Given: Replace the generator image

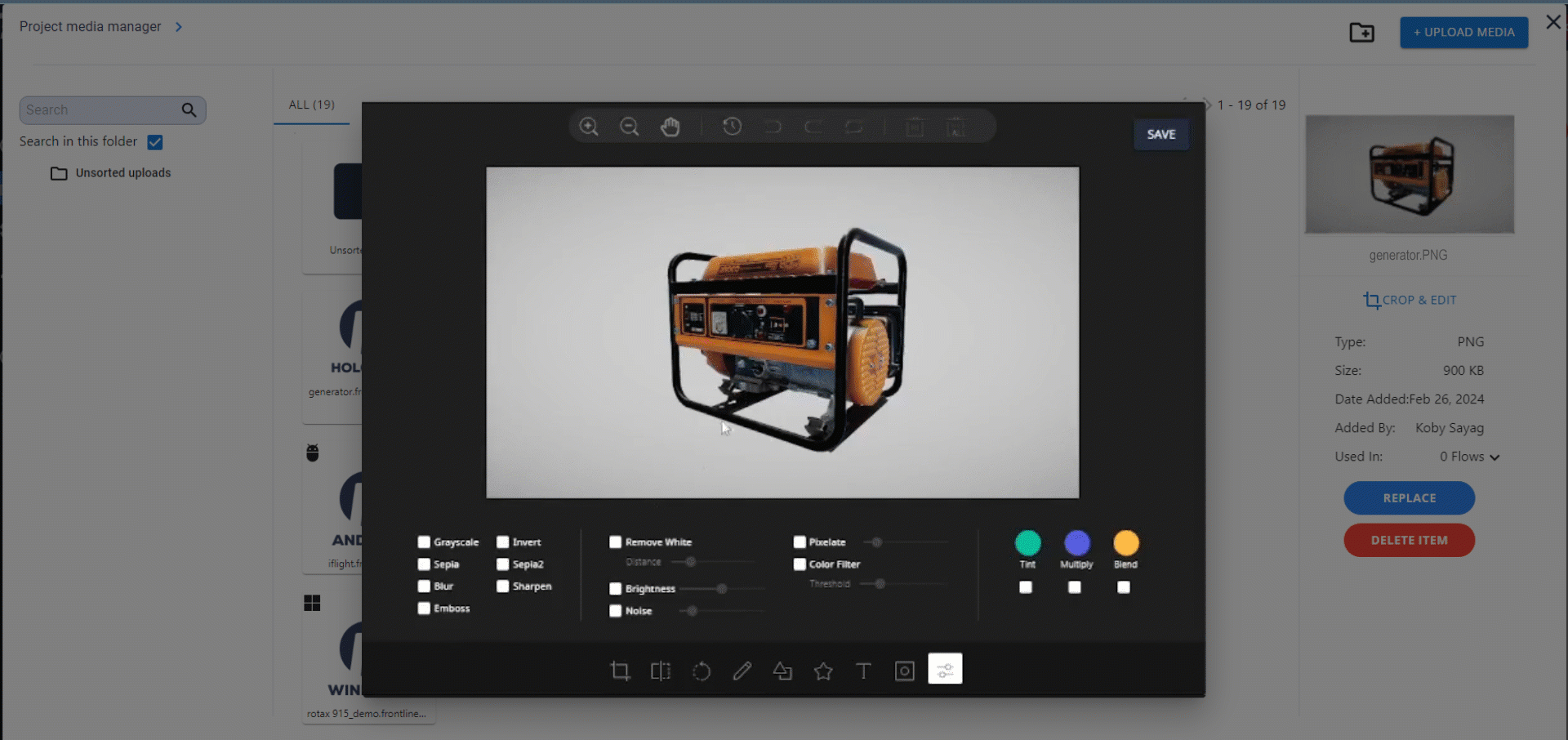Looking at the screenshot, I should pos(1410,497).
